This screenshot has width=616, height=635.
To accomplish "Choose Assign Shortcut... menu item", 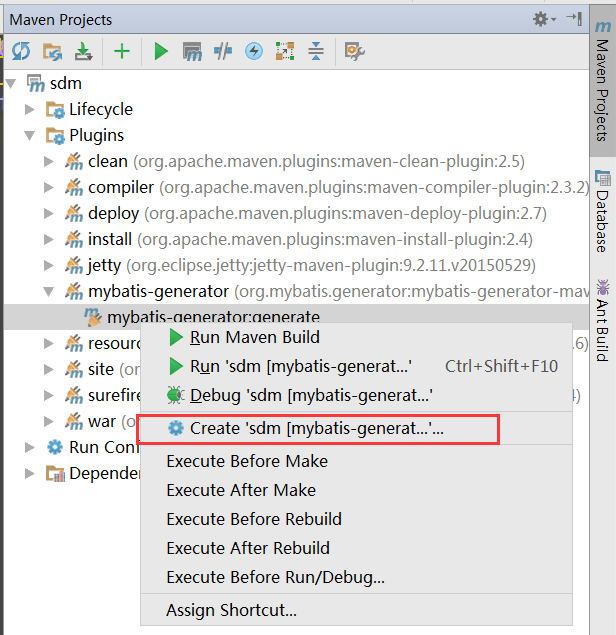I will [x=356, y=610].
